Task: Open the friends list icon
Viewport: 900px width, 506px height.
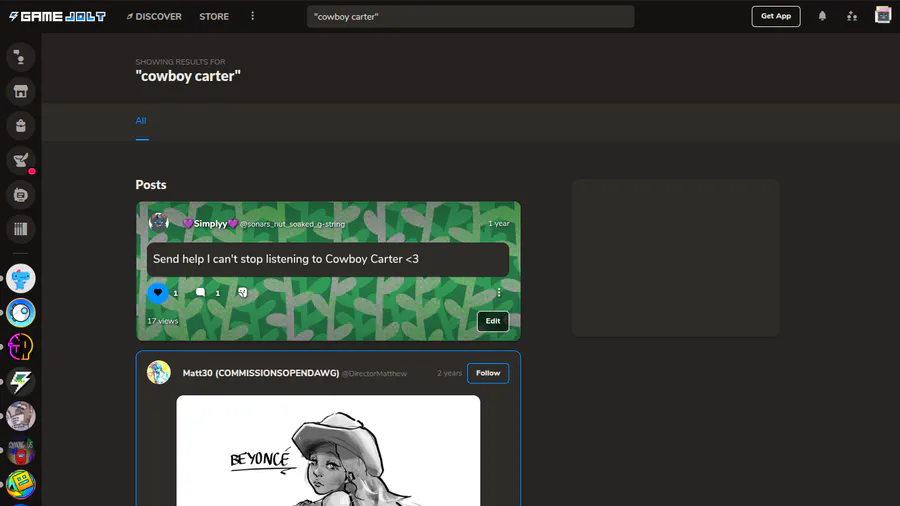Action: [x=852, y=16]
